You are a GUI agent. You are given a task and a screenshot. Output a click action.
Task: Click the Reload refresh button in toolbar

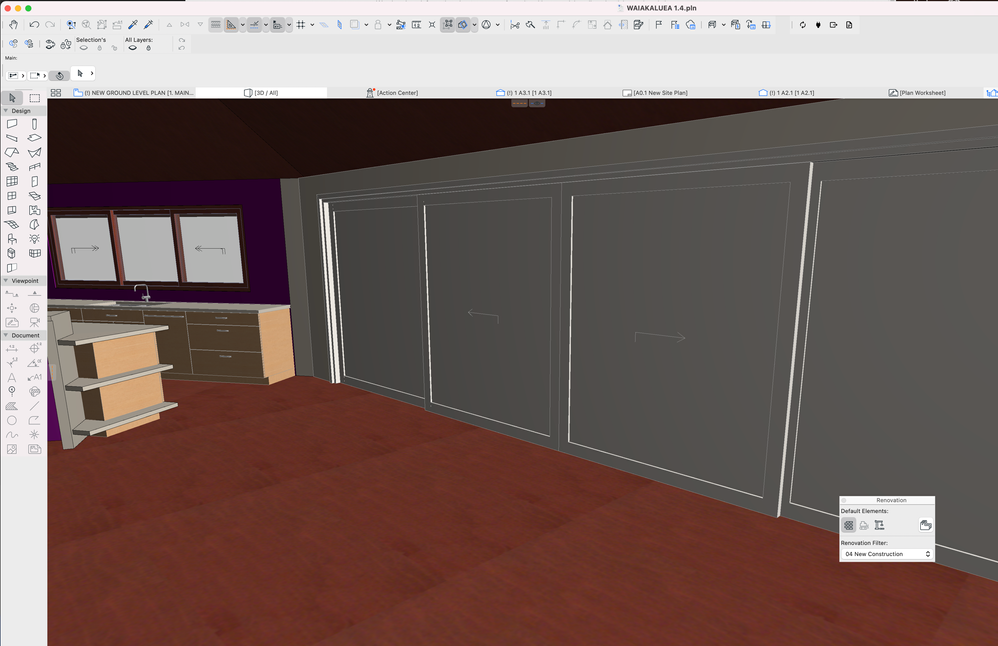click(x=803, y=25)
